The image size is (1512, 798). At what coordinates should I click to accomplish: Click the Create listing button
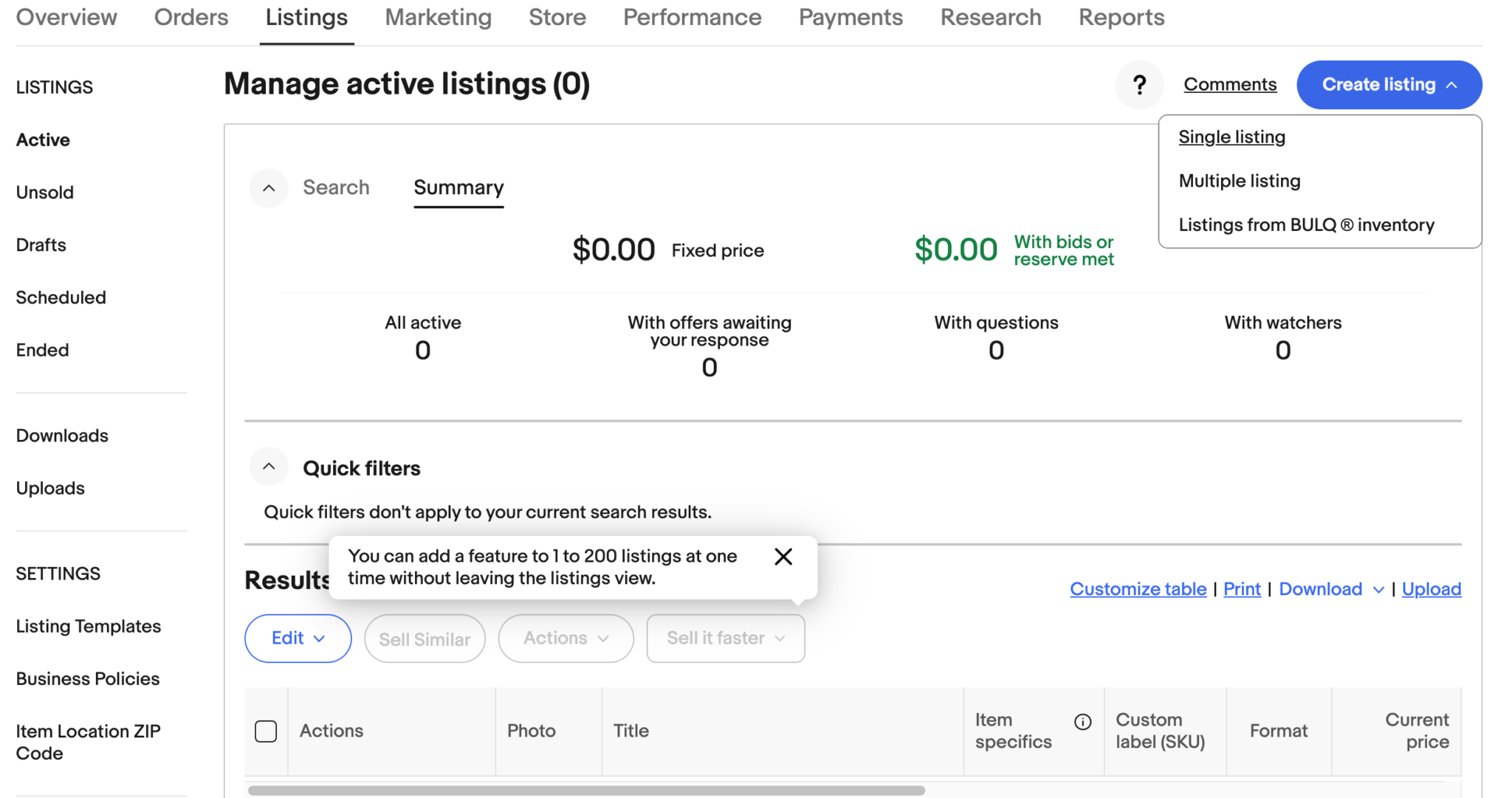click(x=1389, y=84)
